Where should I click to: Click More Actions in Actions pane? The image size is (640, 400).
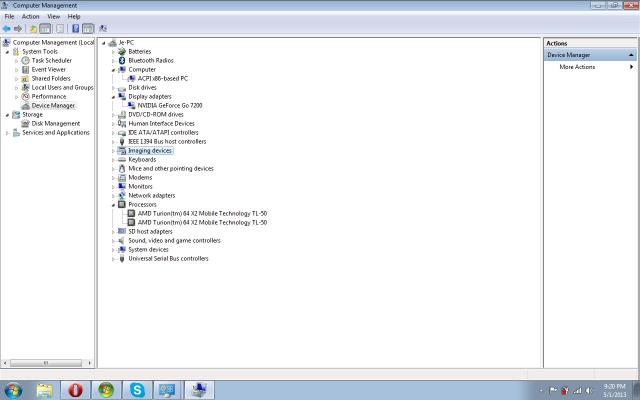(x=577, y=67)
